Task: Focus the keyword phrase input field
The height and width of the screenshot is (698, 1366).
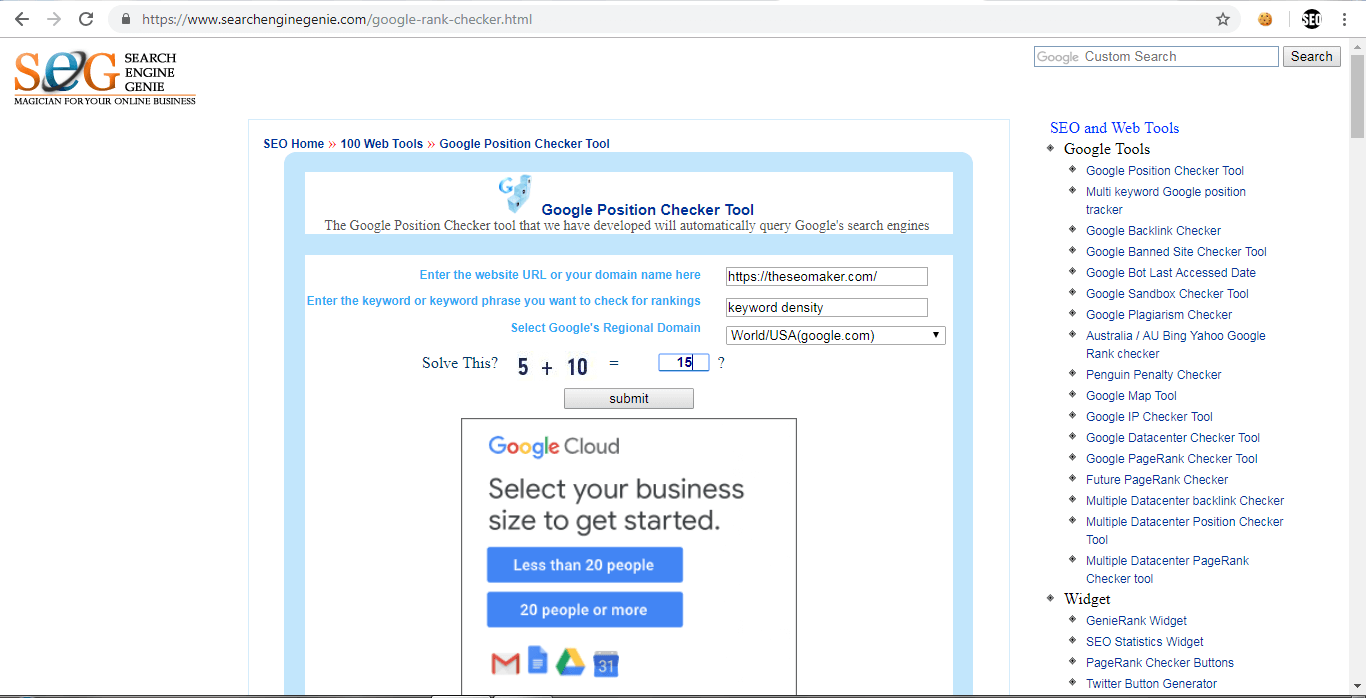Action: [x=827, y=308]
